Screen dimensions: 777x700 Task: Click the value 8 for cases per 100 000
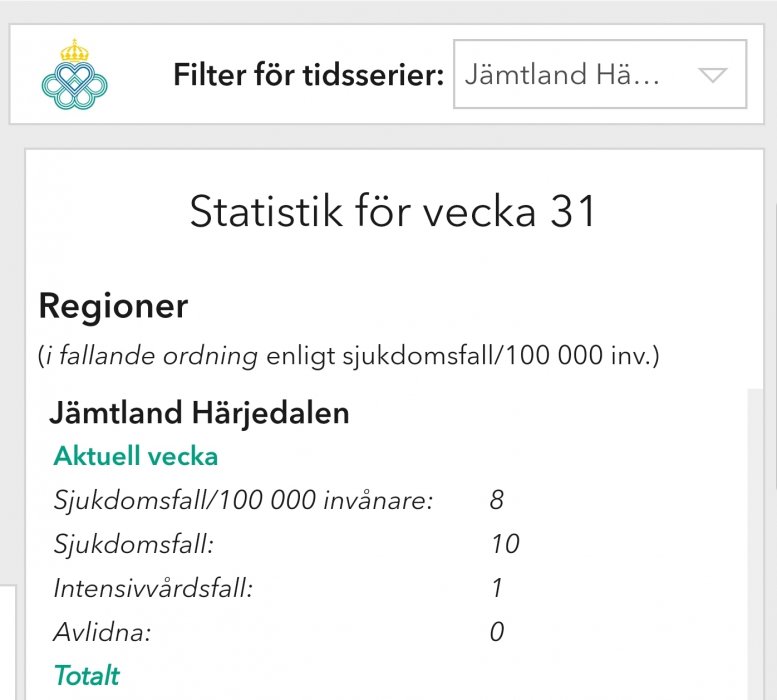[497, 500]
